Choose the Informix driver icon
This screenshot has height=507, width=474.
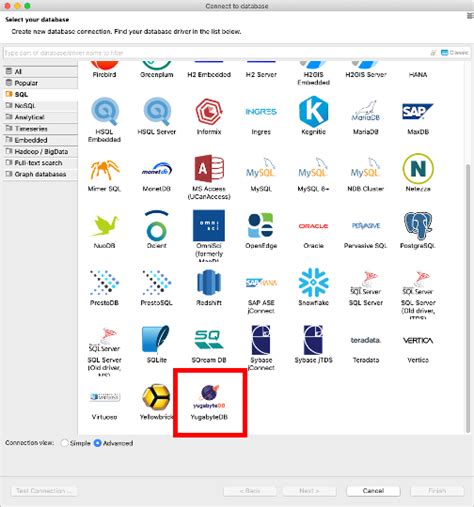(x=209, y=111)
